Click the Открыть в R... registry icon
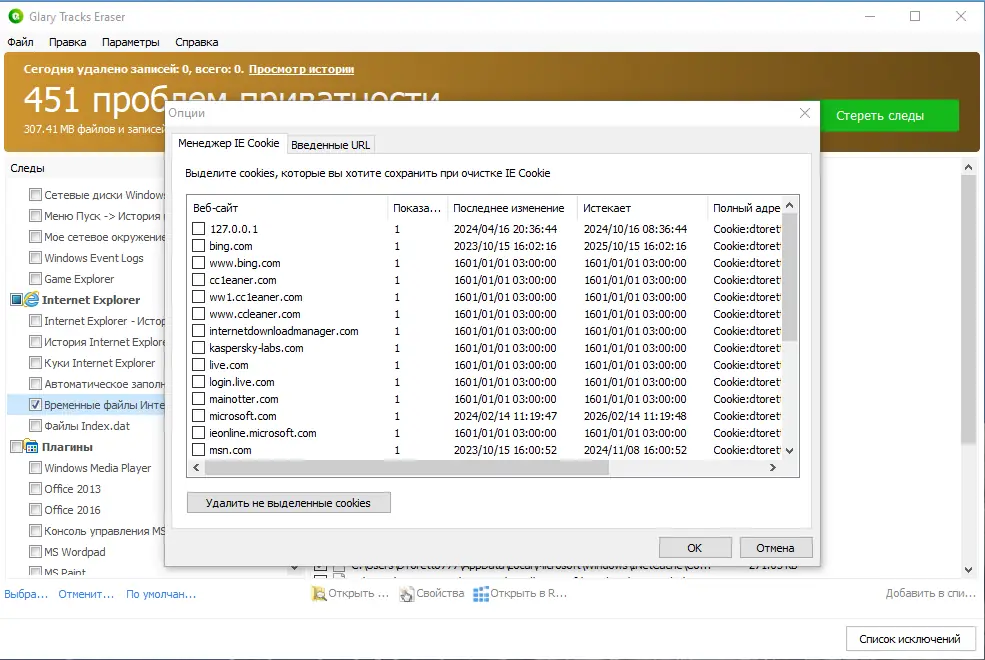 481,593
